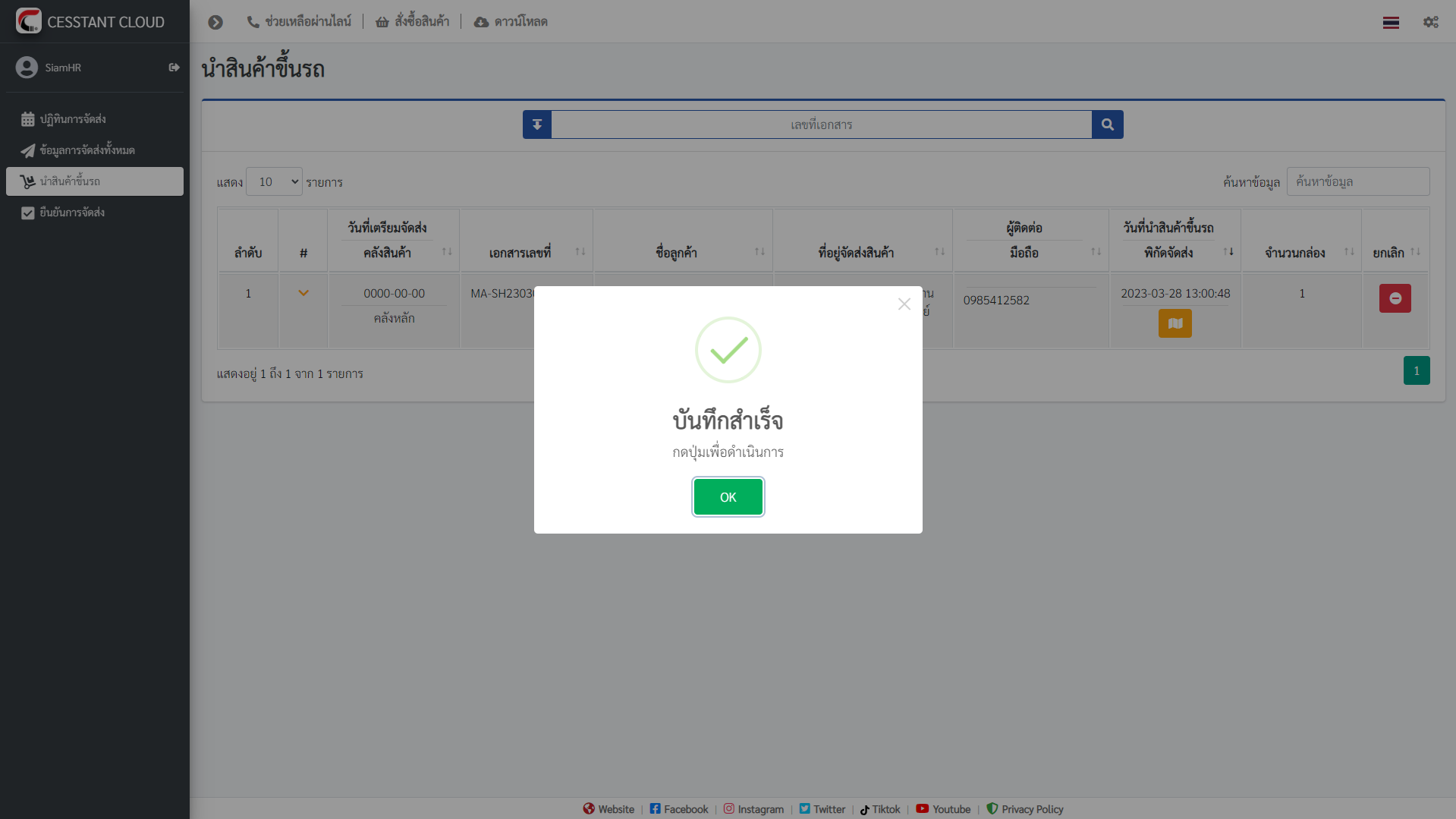The height and width of the screenshot is (819, 1456).
Task: Open the settings gears icon
Action: [1430, 22]
